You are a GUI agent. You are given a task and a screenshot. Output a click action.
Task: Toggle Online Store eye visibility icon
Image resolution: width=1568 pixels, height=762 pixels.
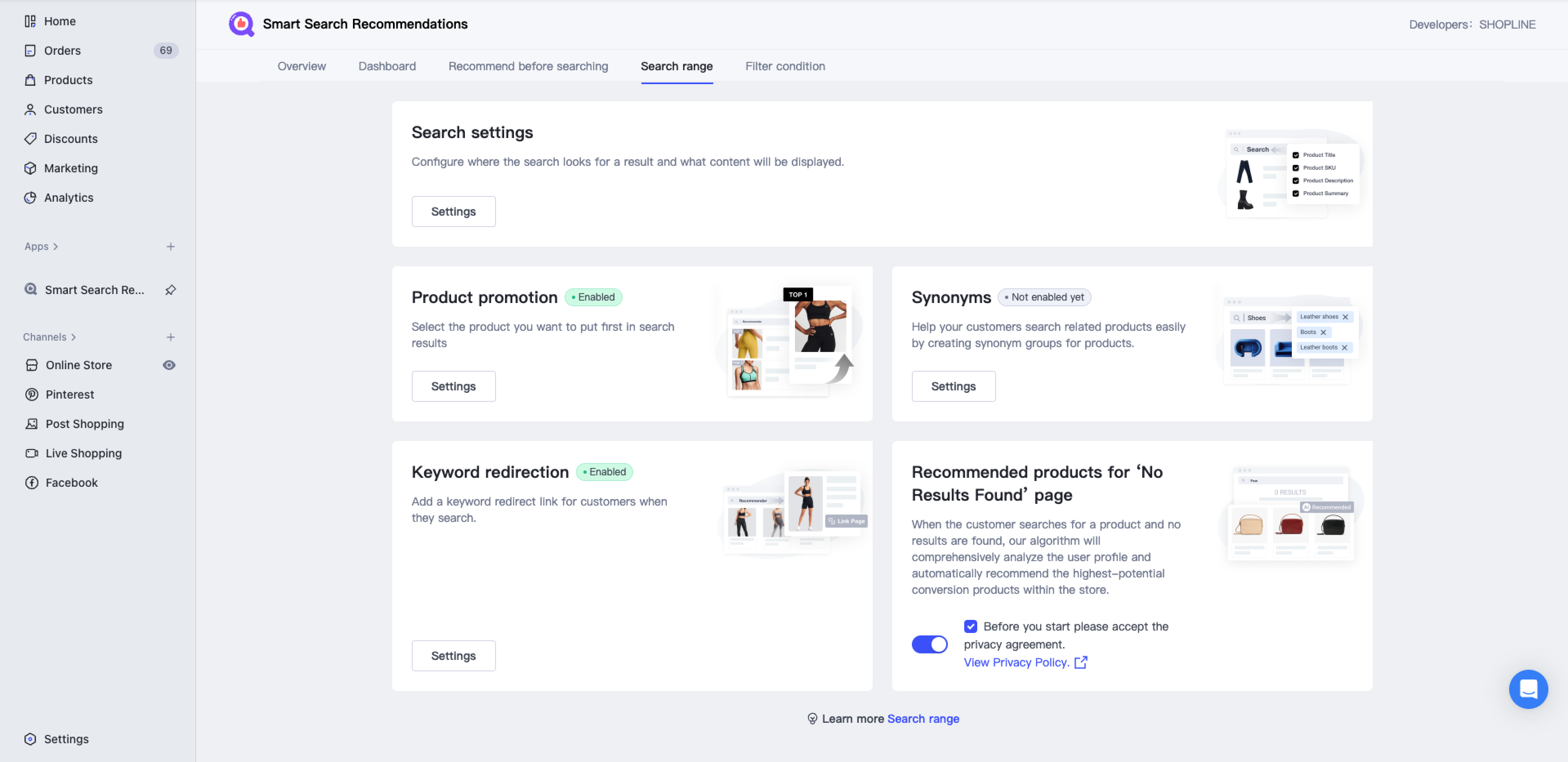coord(169,365)
